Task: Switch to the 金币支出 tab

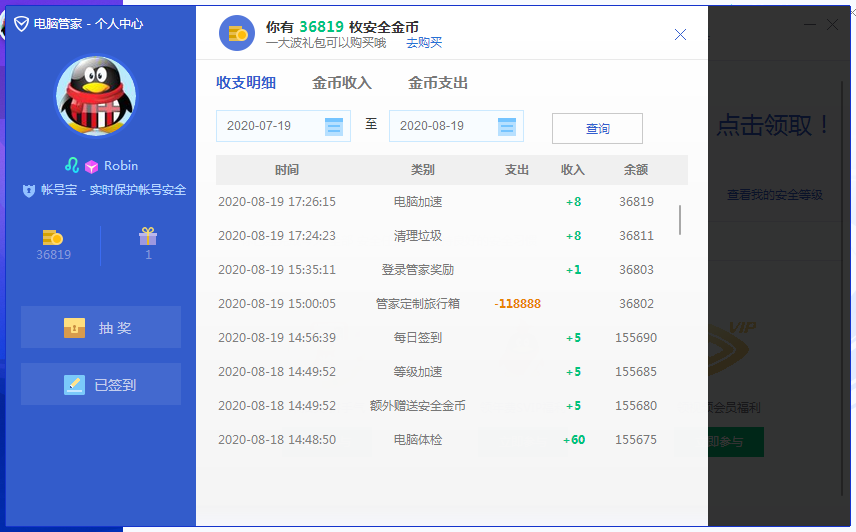Action: coord(438,83)
